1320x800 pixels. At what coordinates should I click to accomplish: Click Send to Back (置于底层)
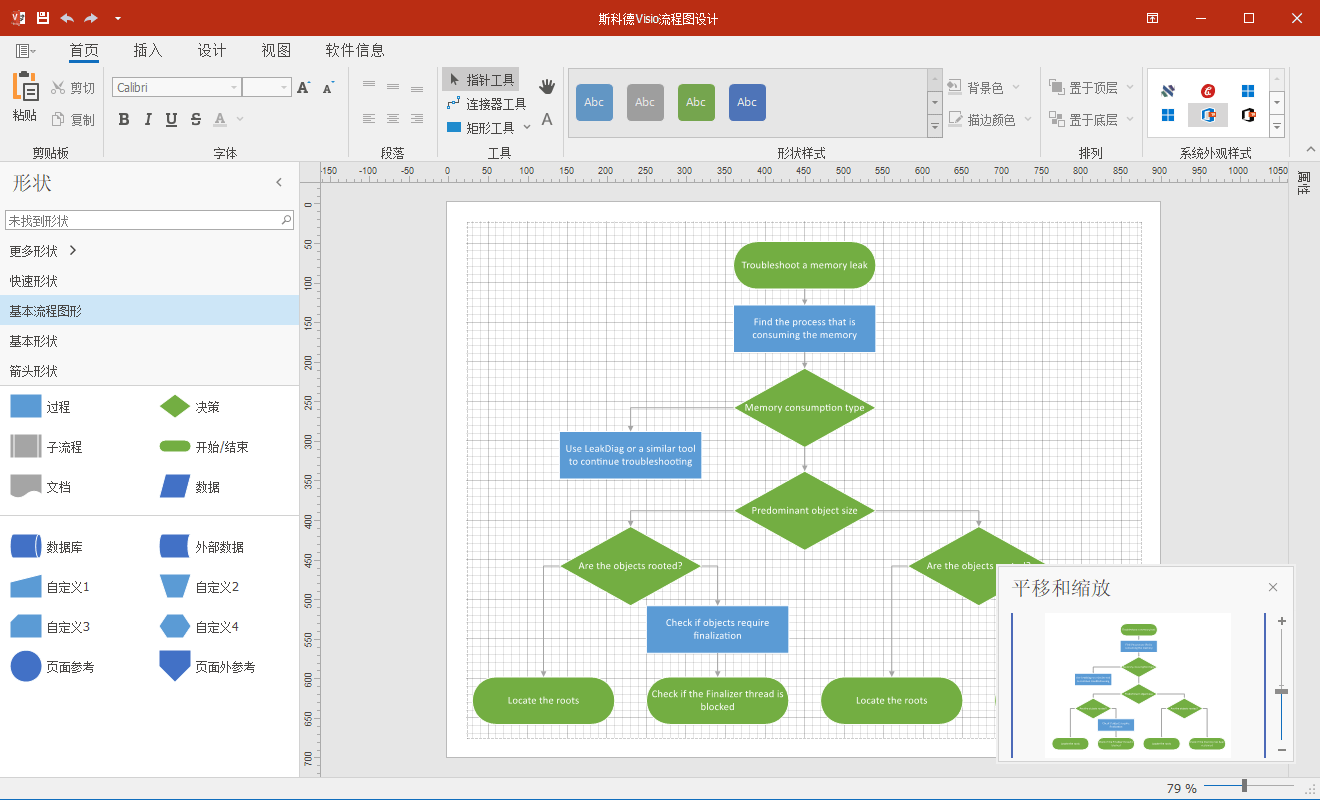(x=1091, y=120)
